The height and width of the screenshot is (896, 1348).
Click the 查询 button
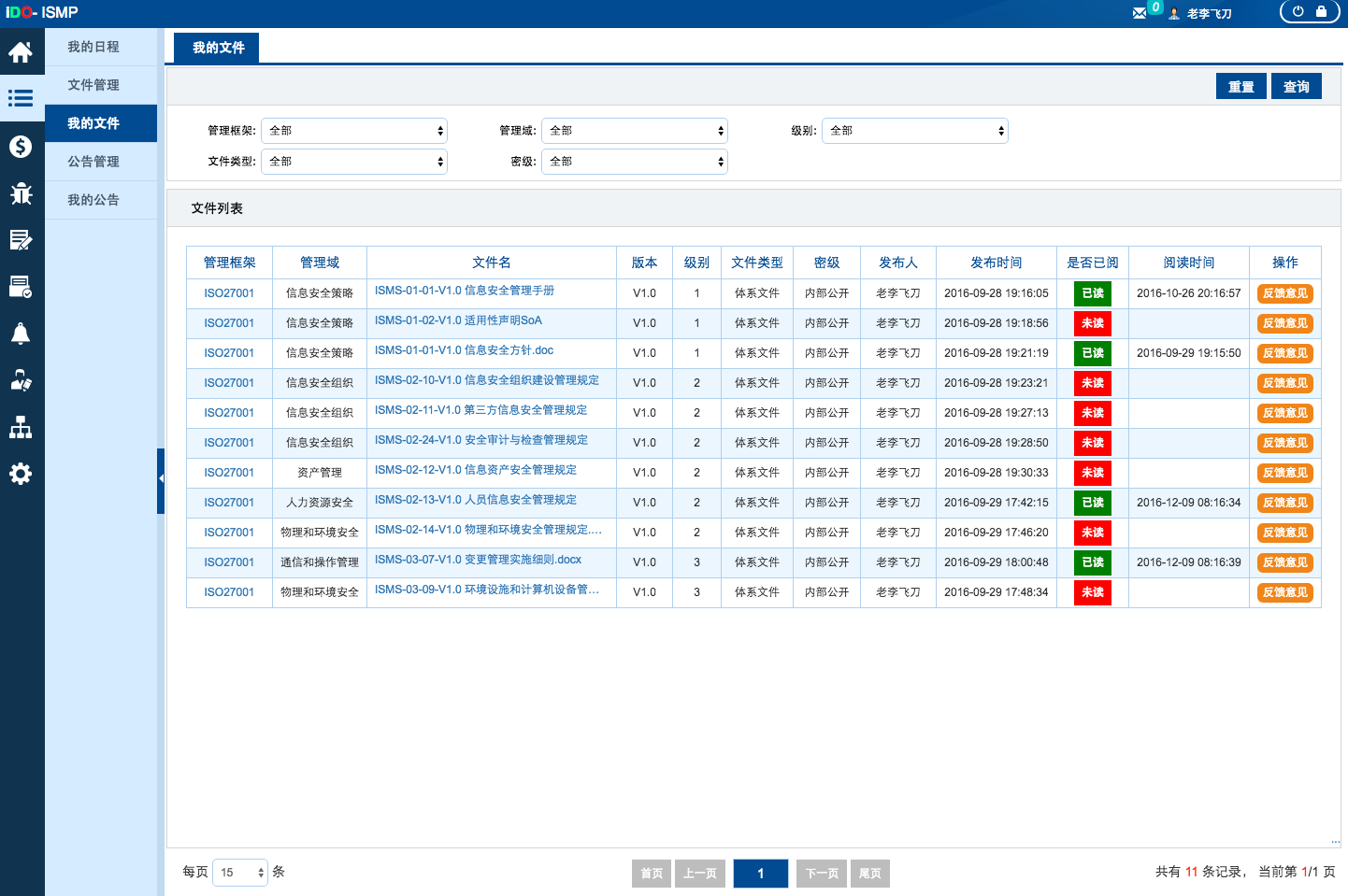tap(1296, 87)
